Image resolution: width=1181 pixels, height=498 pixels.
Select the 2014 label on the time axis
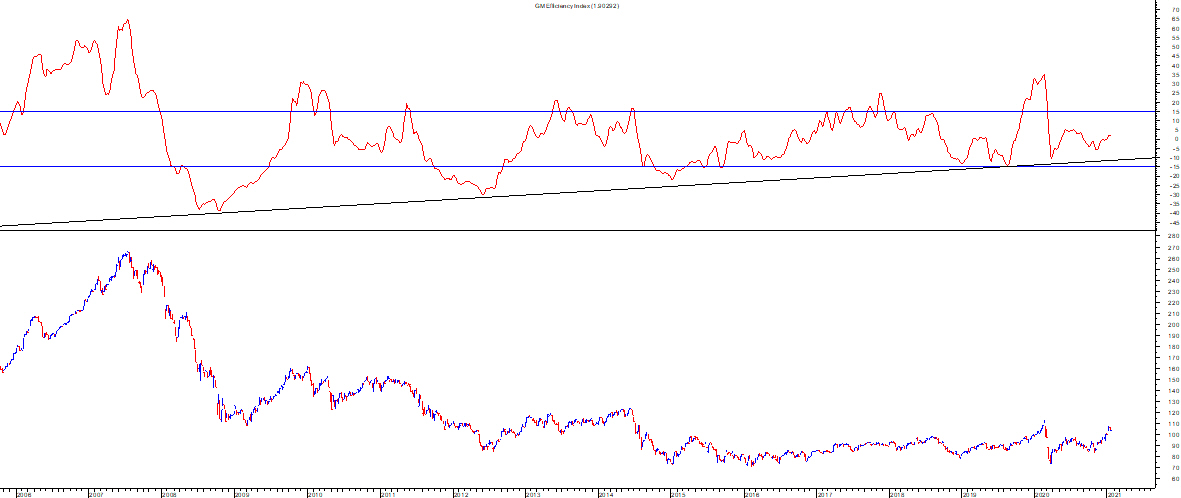tap(606, 494)
